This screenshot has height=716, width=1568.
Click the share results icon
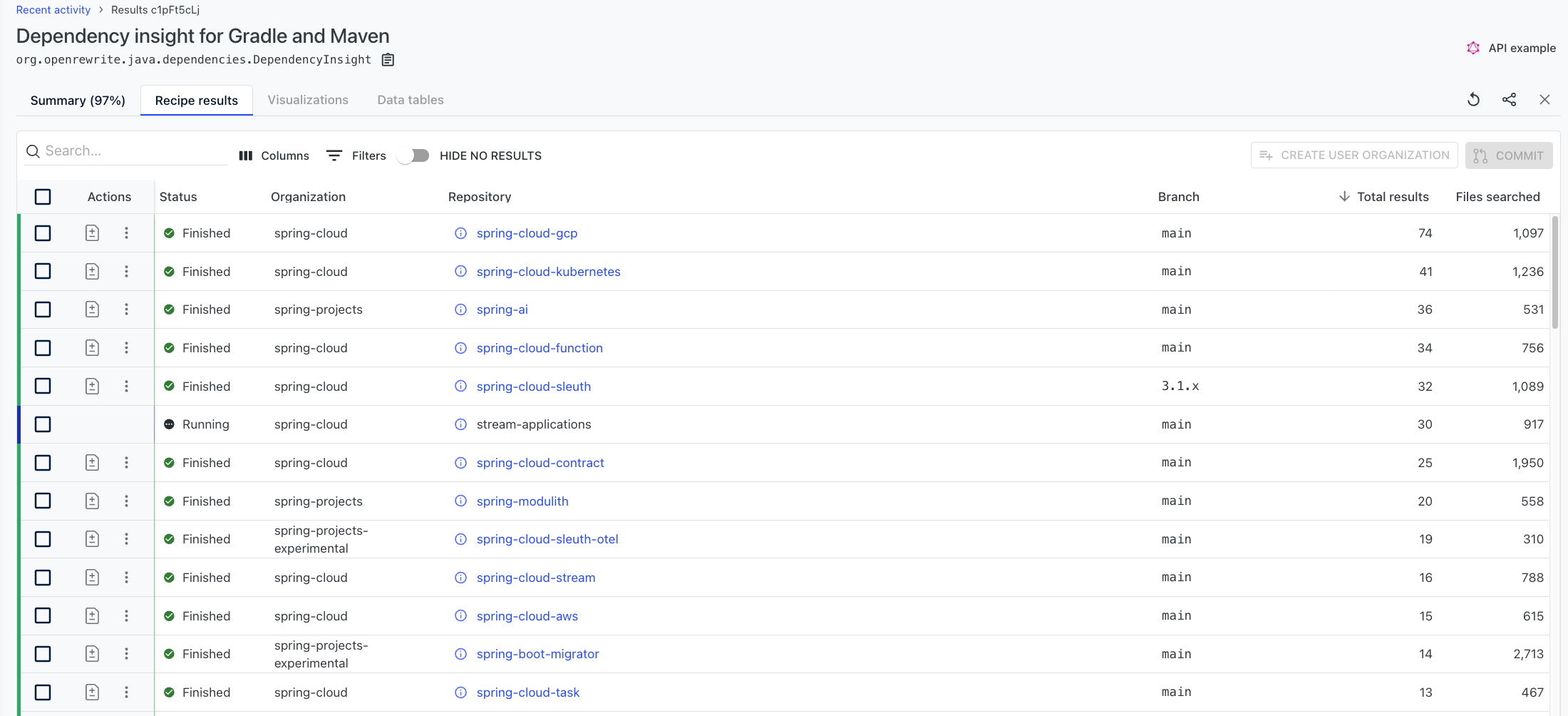[x=1509, y=100]
